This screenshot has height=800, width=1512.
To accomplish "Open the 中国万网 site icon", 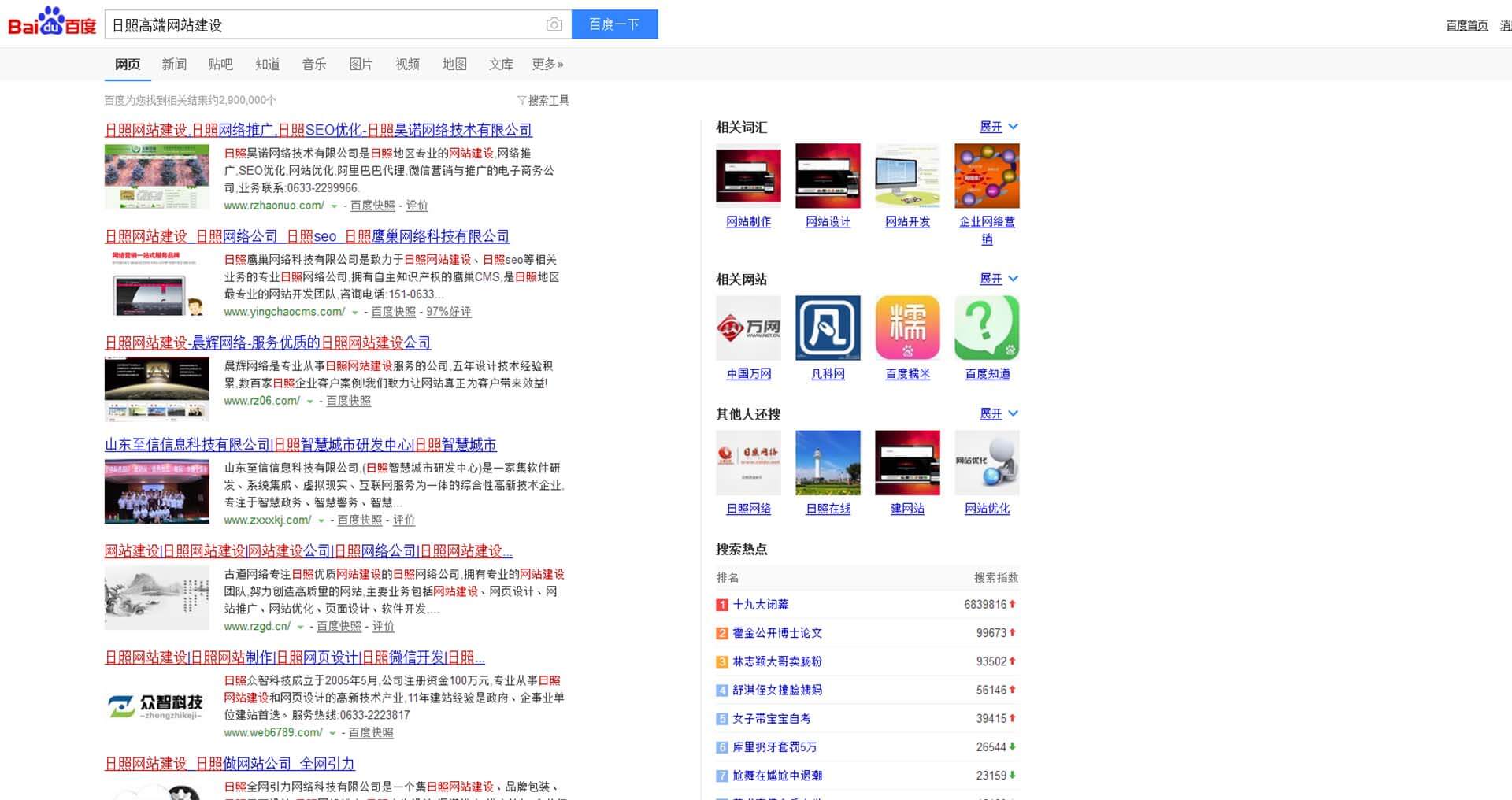I will pos(748,328).
